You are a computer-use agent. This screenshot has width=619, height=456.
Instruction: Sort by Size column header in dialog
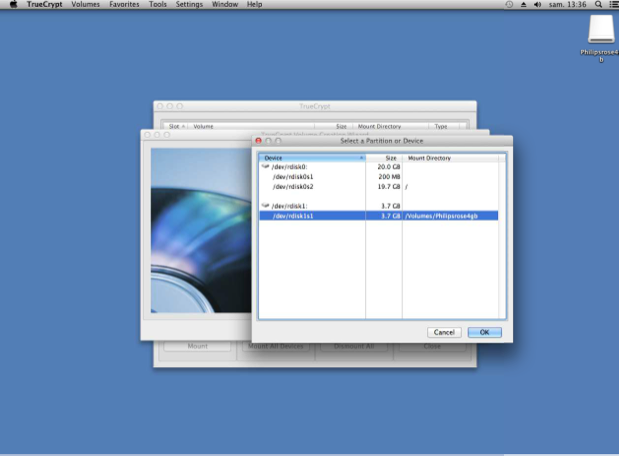(384, 158)
